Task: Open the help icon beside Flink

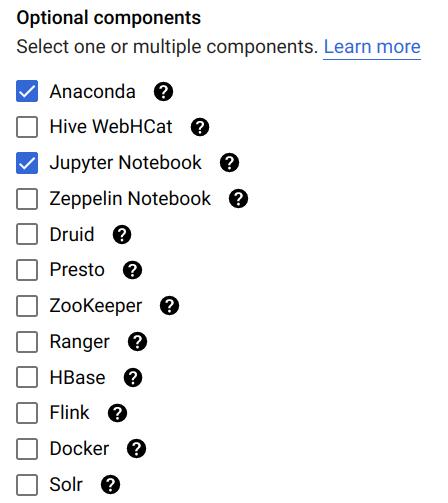Action: 117,413
